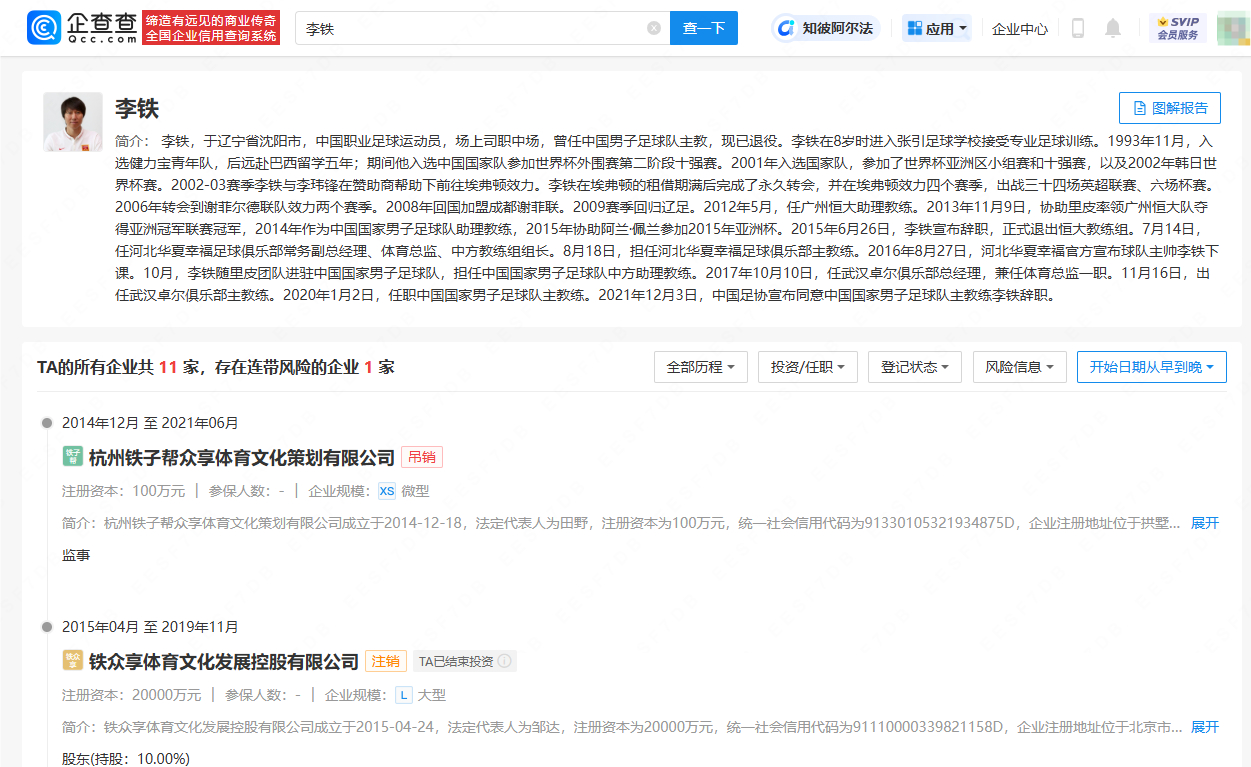
Task: Open the notification bell
Action: pos(1113,28)
